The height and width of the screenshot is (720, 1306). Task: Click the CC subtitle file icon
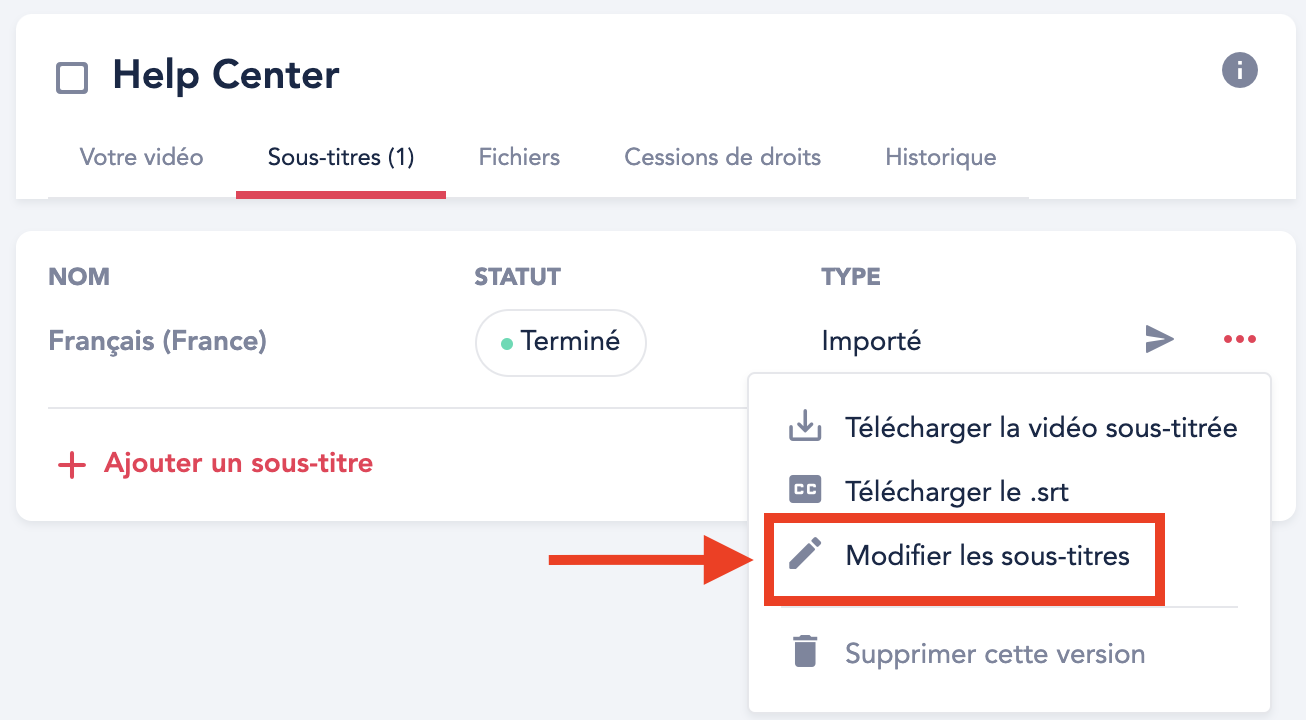pos(805,490)
